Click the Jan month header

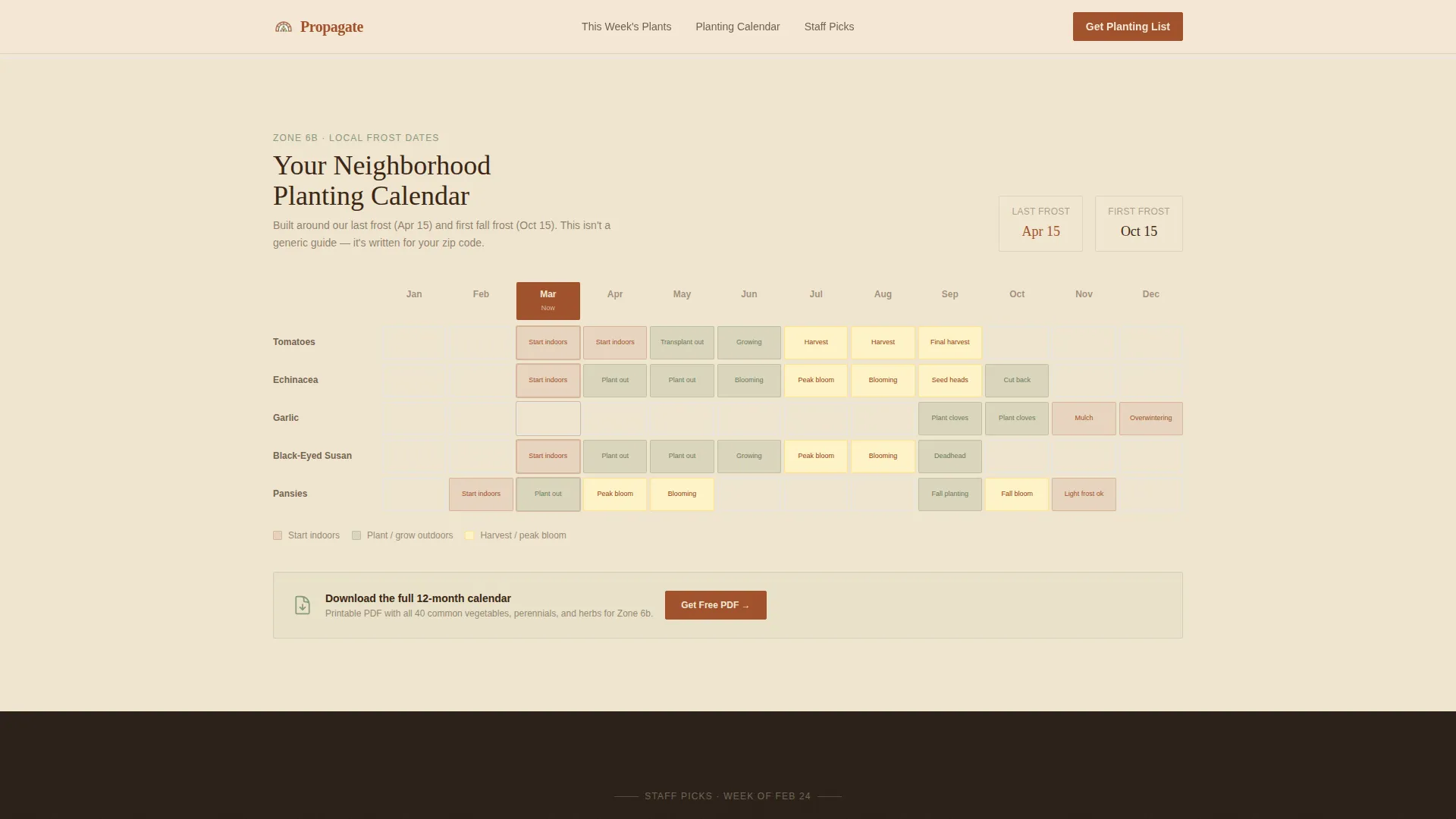(414, 294)
